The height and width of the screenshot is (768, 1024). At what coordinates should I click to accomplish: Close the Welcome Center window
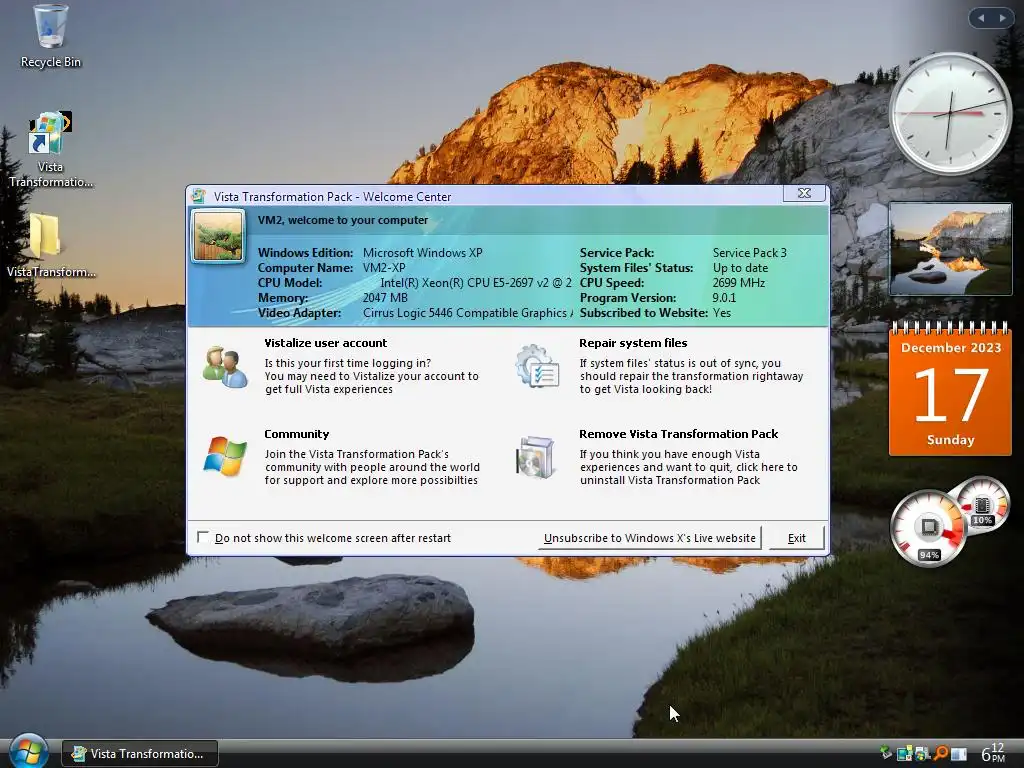(805, 193)
